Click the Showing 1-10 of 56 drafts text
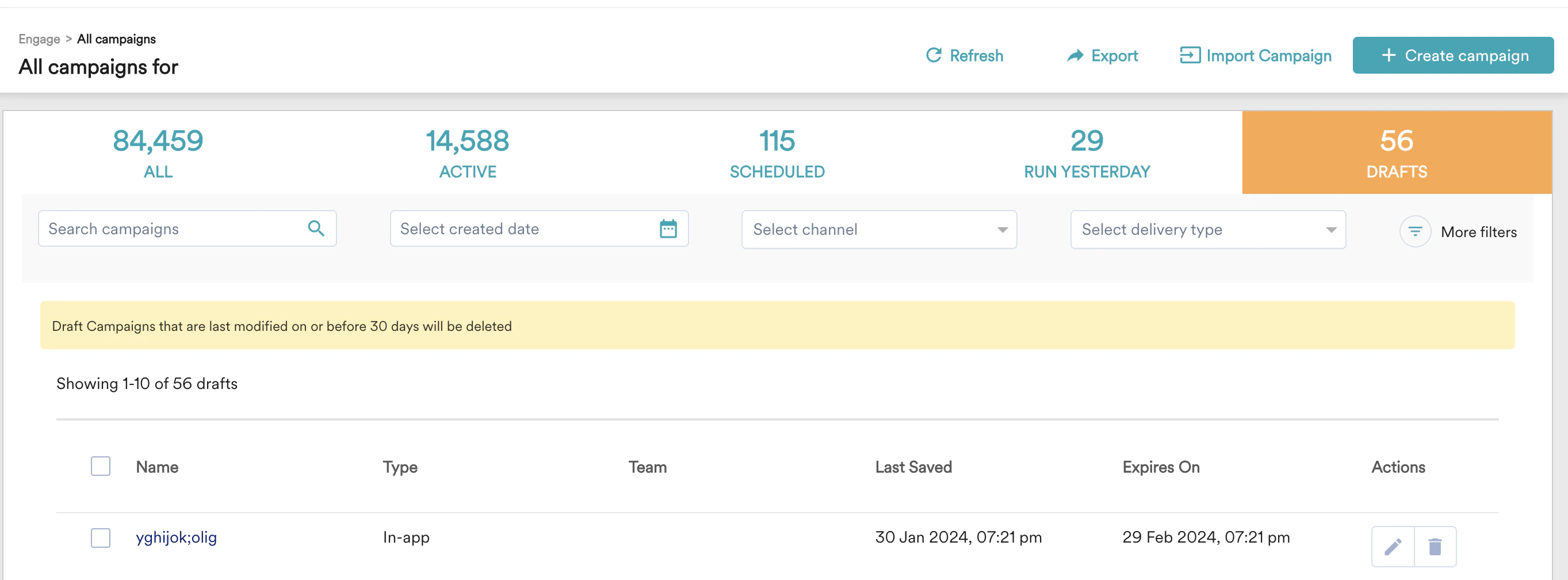Viewport: 1568px width, 580px height. pyautogui.click(x=147, y=383)
